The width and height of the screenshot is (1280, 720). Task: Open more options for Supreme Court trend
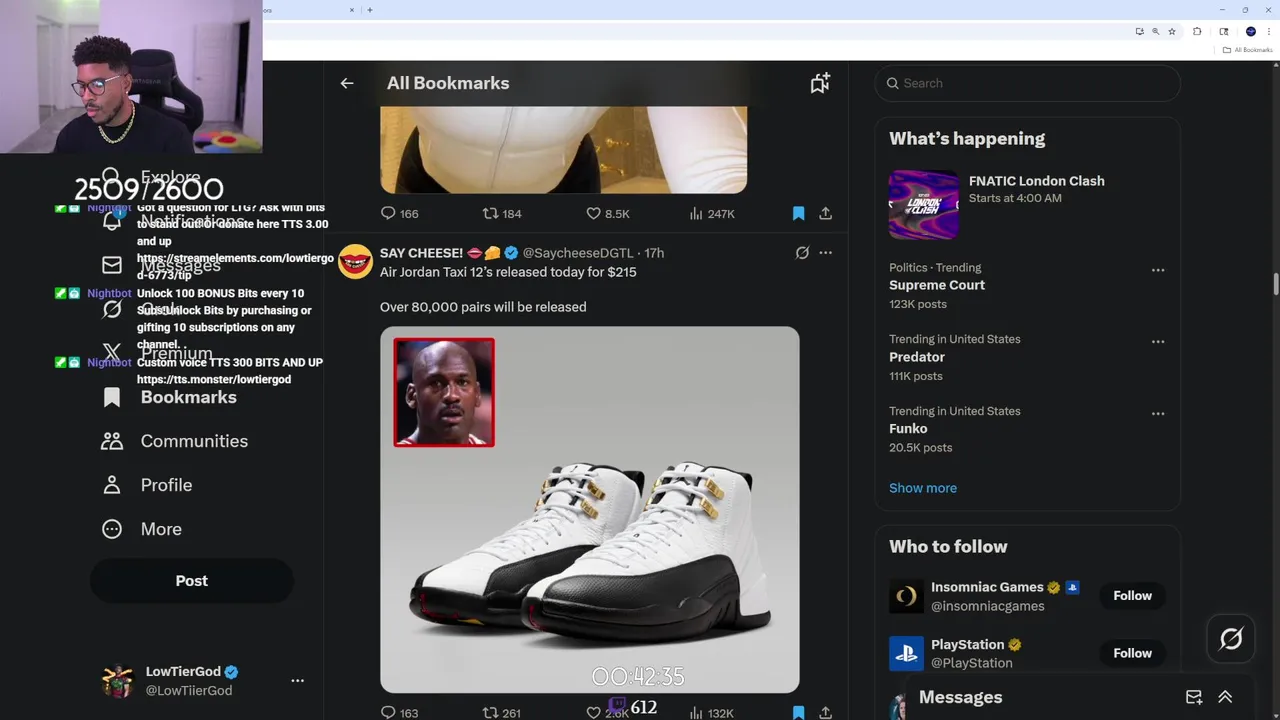click(x=1158, y=270)
